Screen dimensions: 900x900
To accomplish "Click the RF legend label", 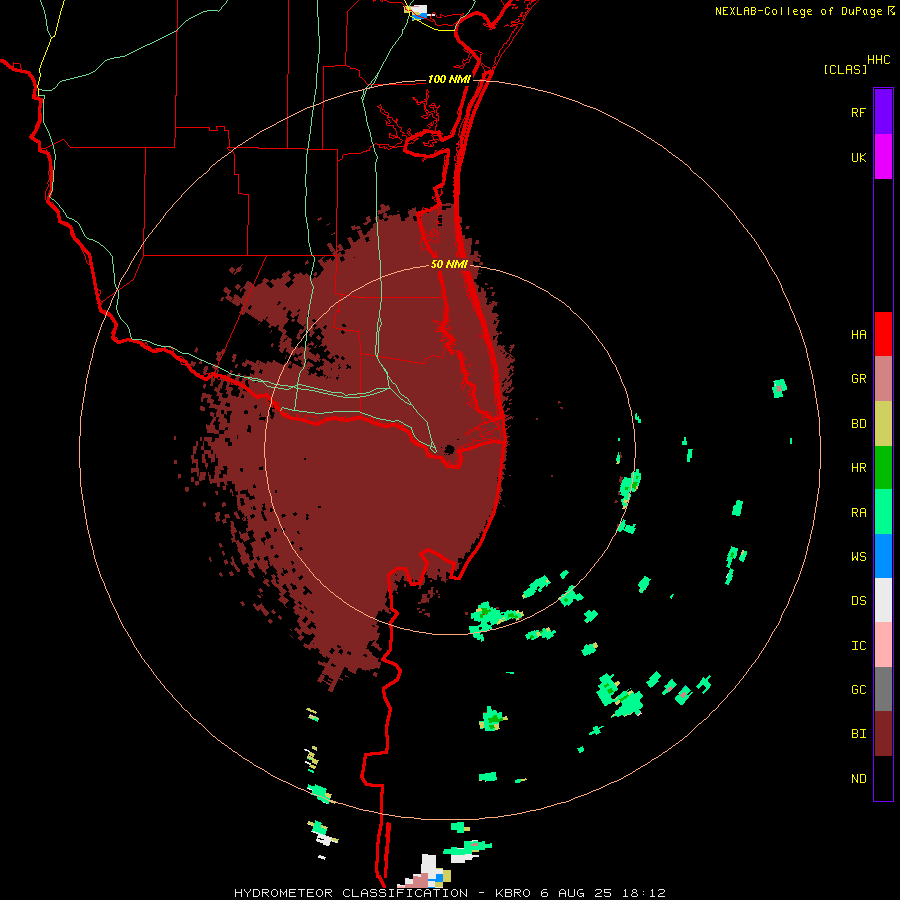I will [x=858, y=112].
